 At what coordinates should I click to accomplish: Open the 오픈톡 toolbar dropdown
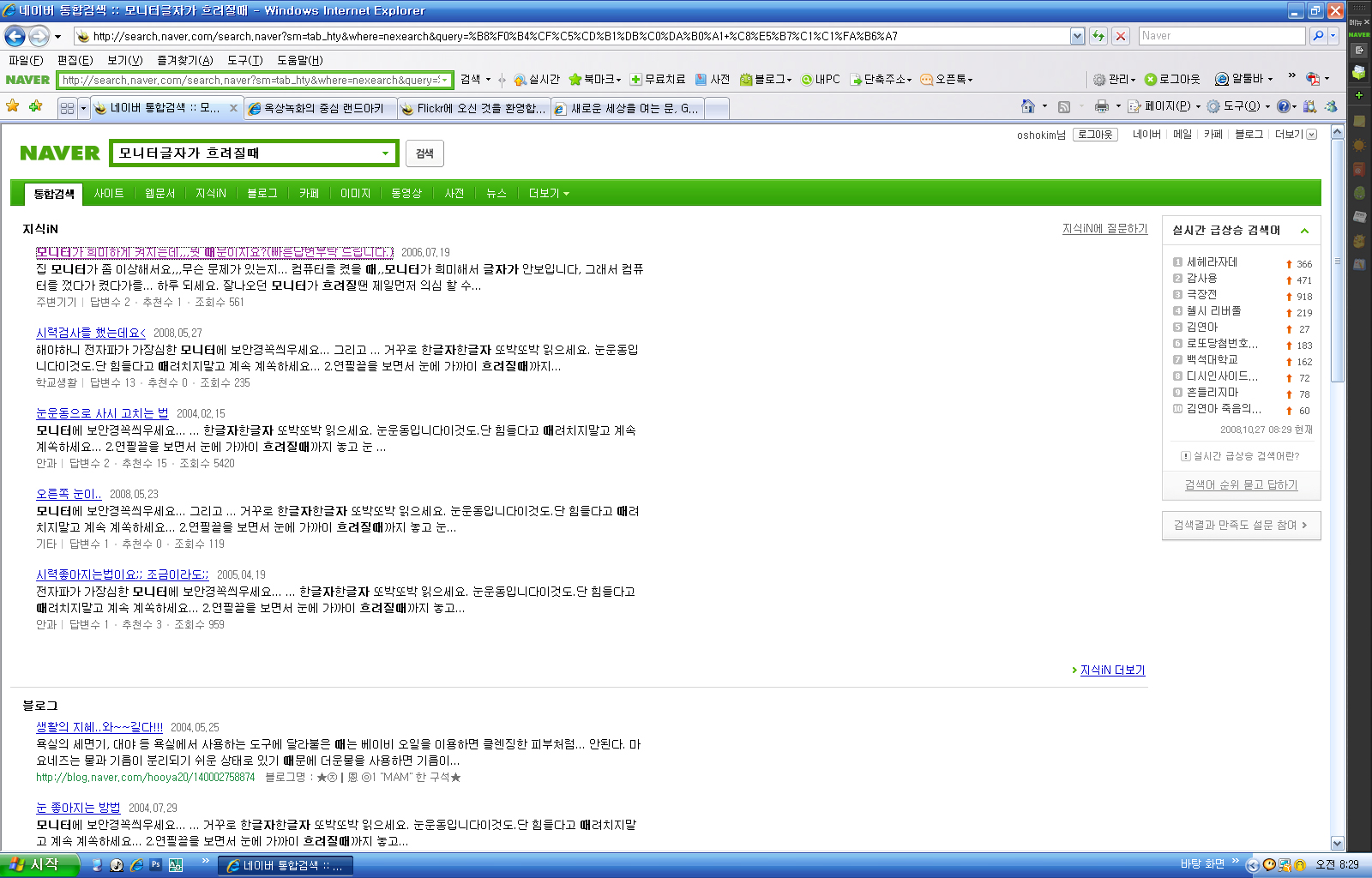(x=946, y=80)
